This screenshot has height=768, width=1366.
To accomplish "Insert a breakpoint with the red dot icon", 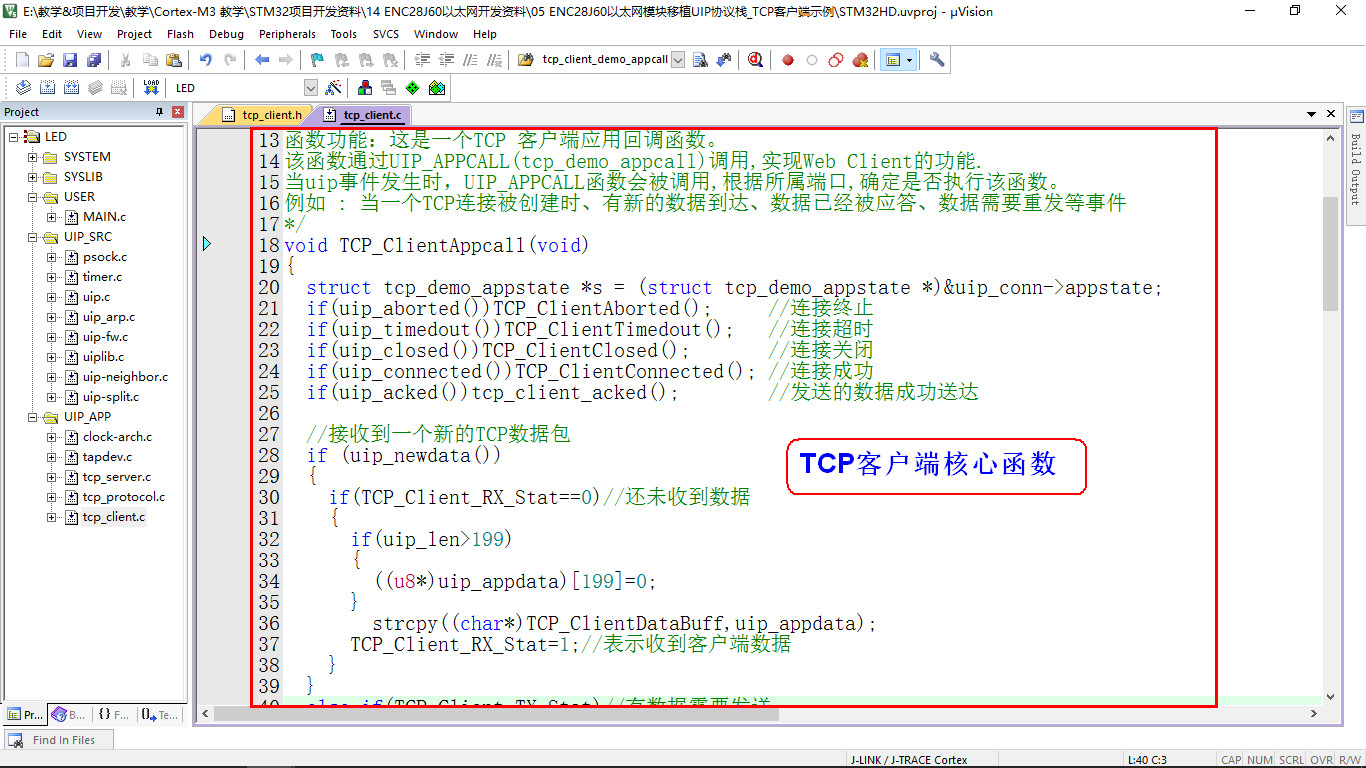I will point(788,60).
